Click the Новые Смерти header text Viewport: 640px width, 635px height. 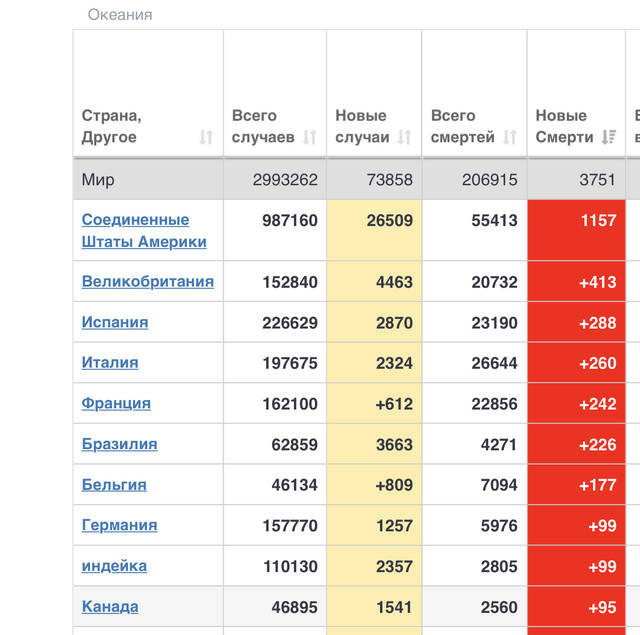[x=564, y=127]
